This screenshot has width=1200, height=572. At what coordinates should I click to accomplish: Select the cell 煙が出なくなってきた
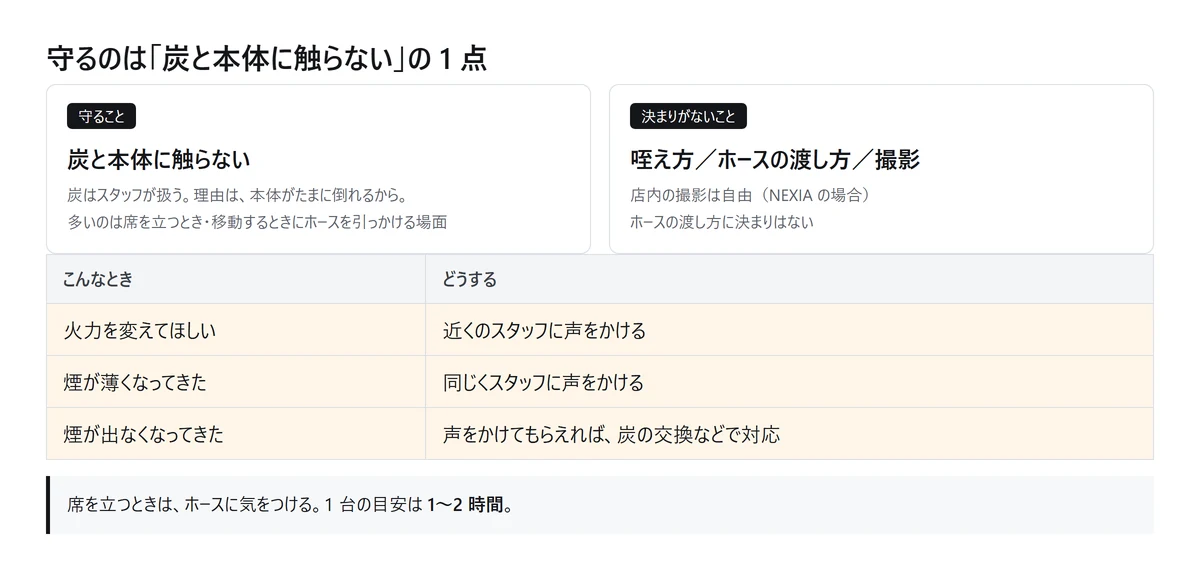pos(236,434)
